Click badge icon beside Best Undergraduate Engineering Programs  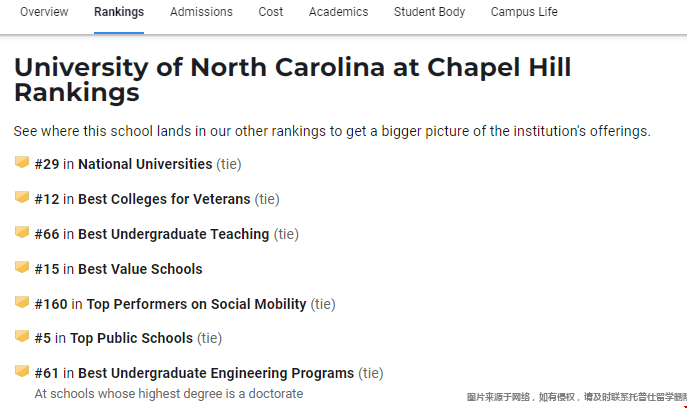tap(22, 371)
